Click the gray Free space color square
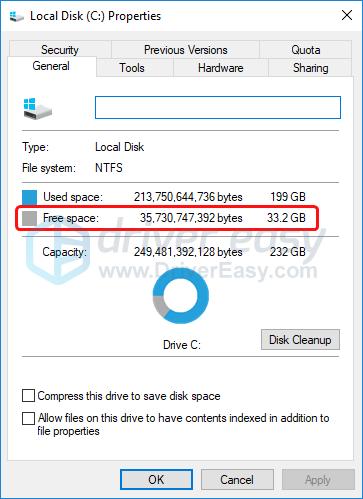 pyautogui.click(x=29, y=218)
